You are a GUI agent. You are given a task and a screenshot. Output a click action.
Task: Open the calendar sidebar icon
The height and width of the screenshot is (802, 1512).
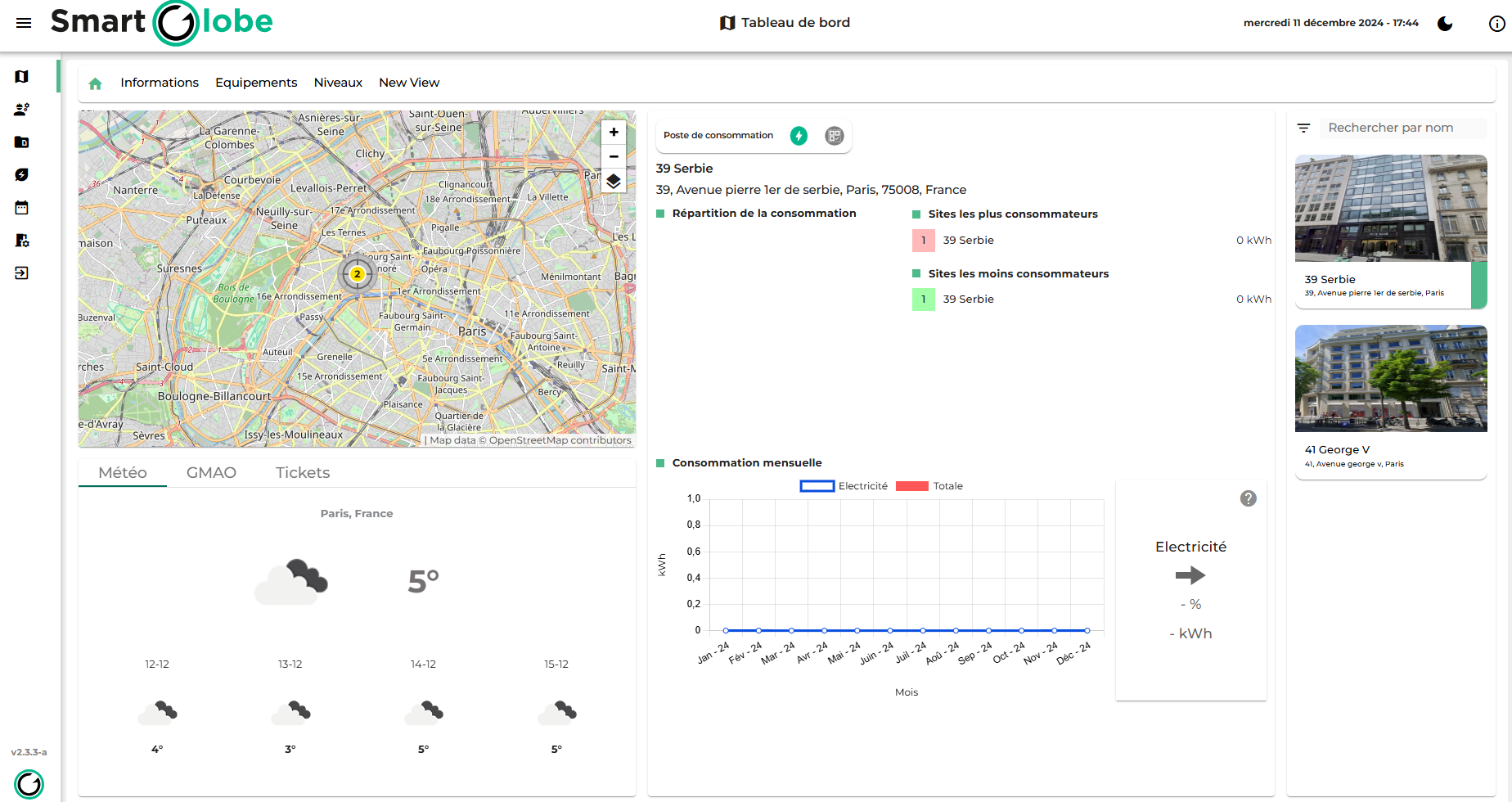click(x=22, y=208)
